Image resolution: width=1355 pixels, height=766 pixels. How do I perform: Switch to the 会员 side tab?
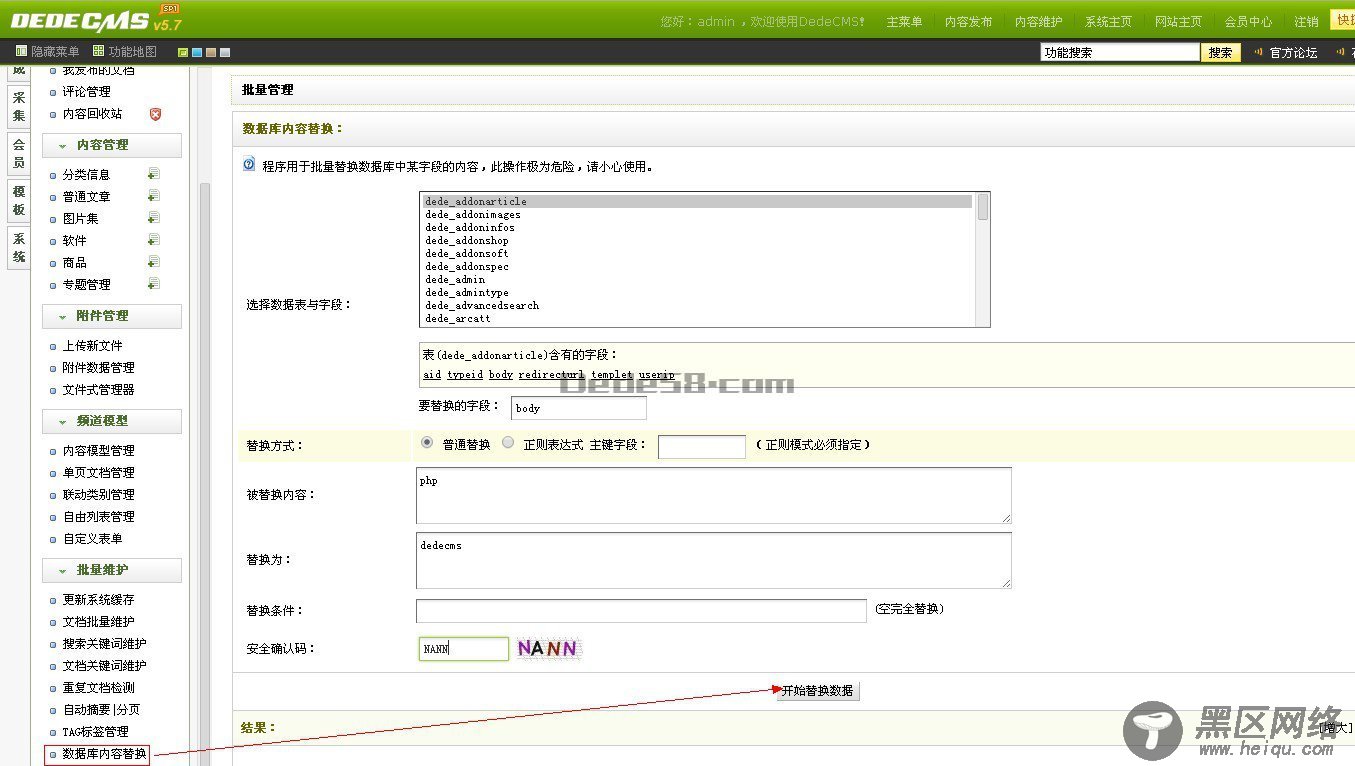tap(18, 154)
